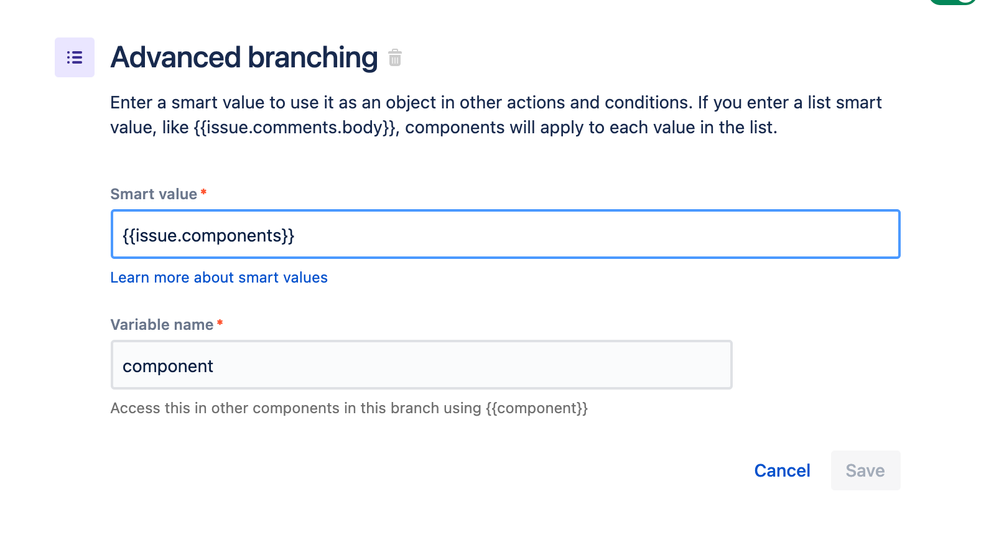The width and height of the screenshot is (999, 539).
Task: Click the 'Access this in other components' hint
Action: tap(295, 408)
